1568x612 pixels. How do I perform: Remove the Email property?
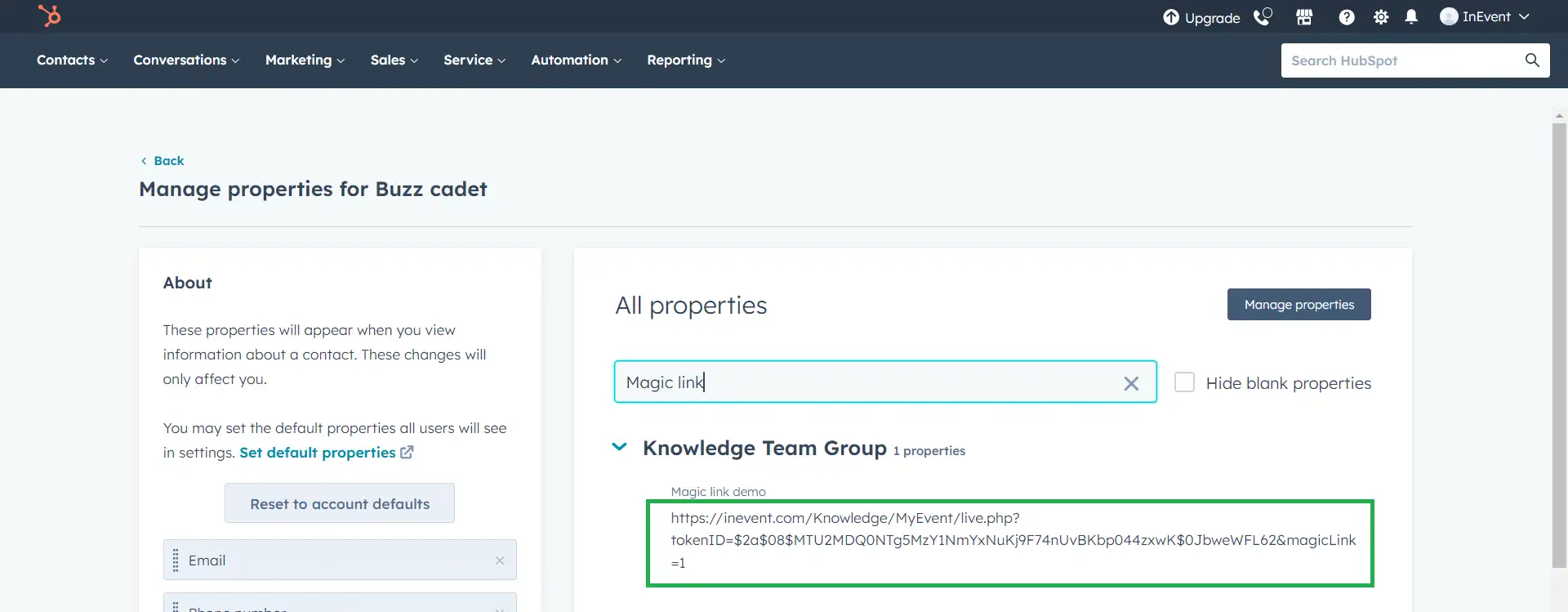[x=500, y=561]
